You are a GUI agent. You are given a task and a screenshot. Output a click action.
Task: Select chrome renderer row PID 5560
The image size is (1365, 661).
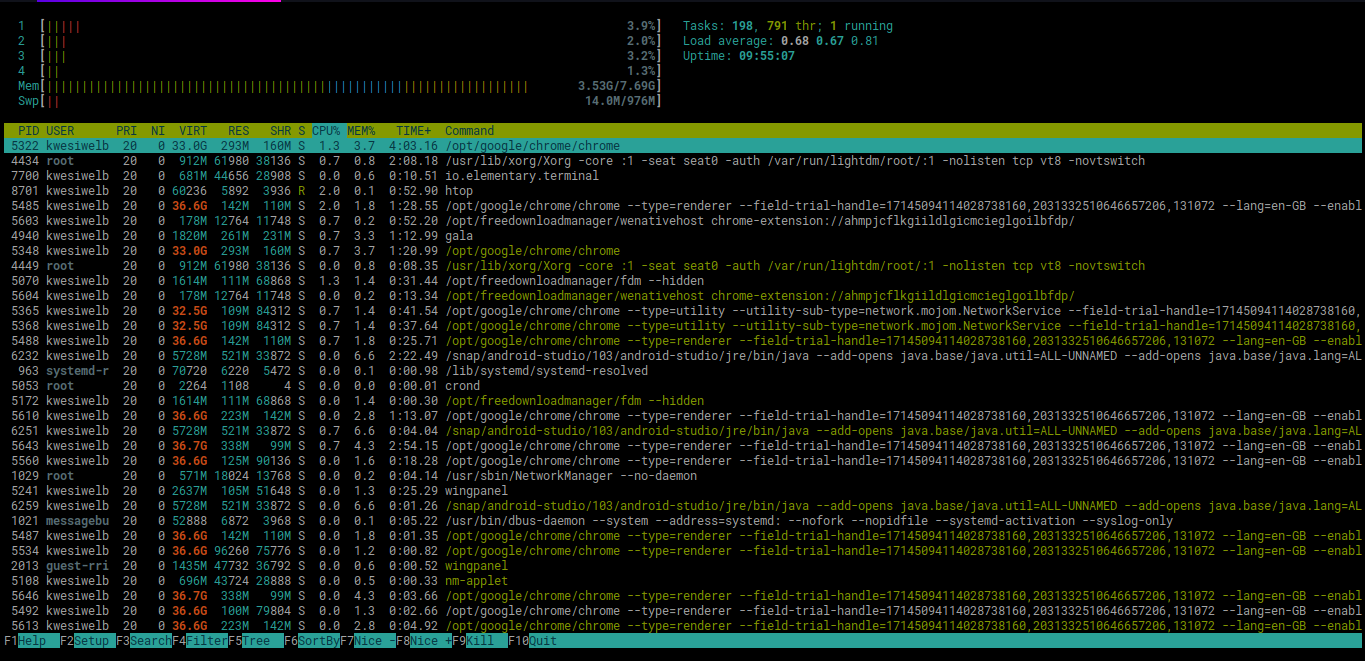click(682, 461)
